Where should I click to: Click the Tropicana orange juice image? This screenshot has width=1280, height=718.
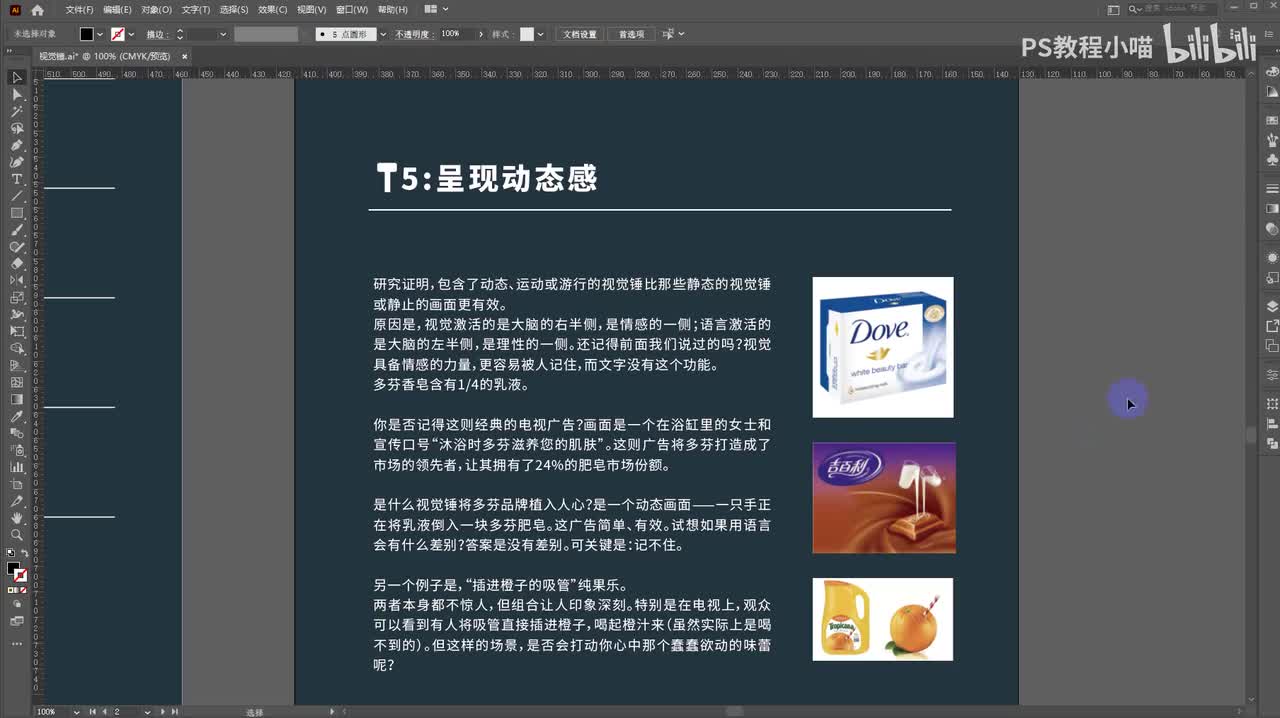point(883,619)
